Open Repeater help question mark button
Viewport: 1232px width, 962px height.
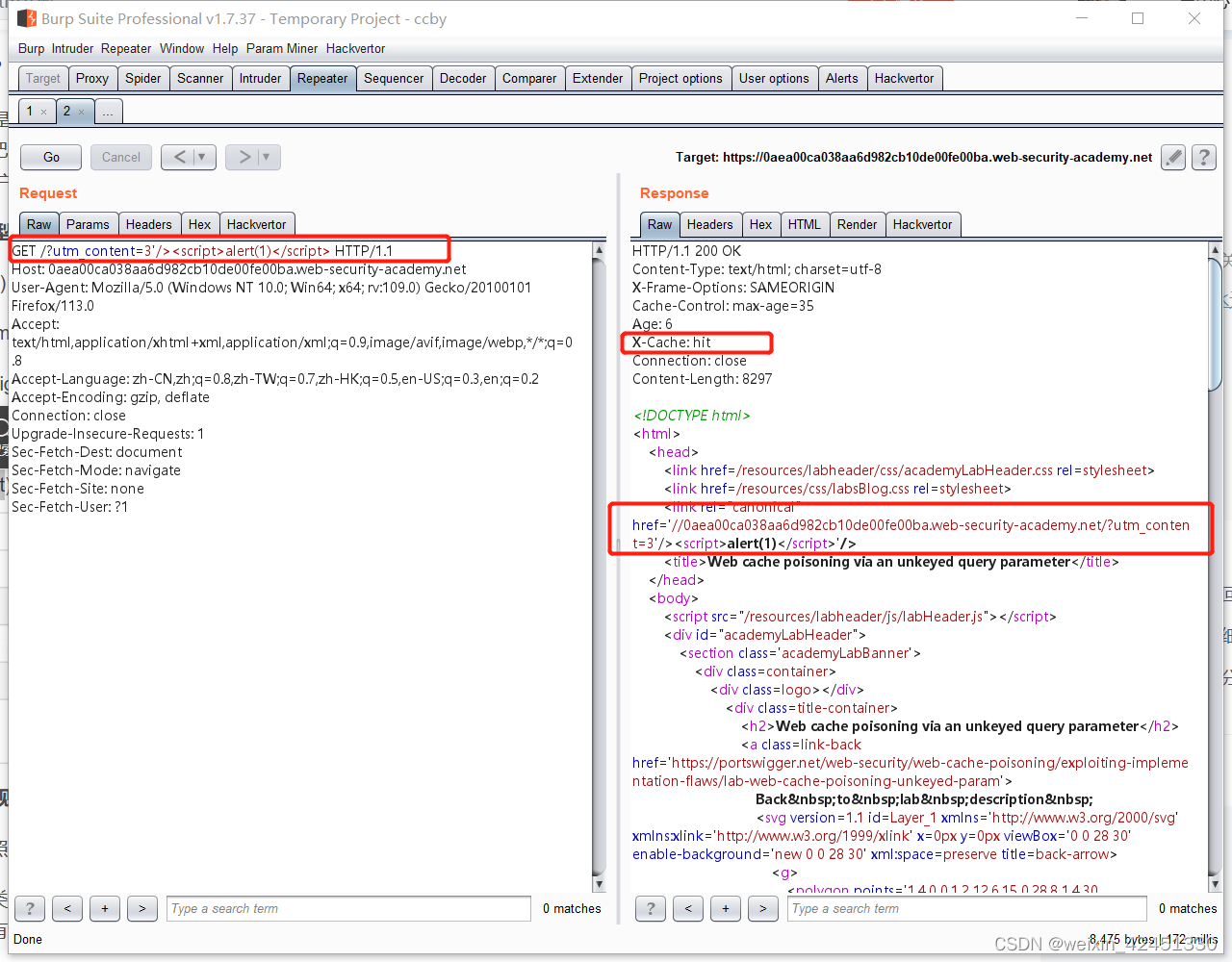[1204, 157]
